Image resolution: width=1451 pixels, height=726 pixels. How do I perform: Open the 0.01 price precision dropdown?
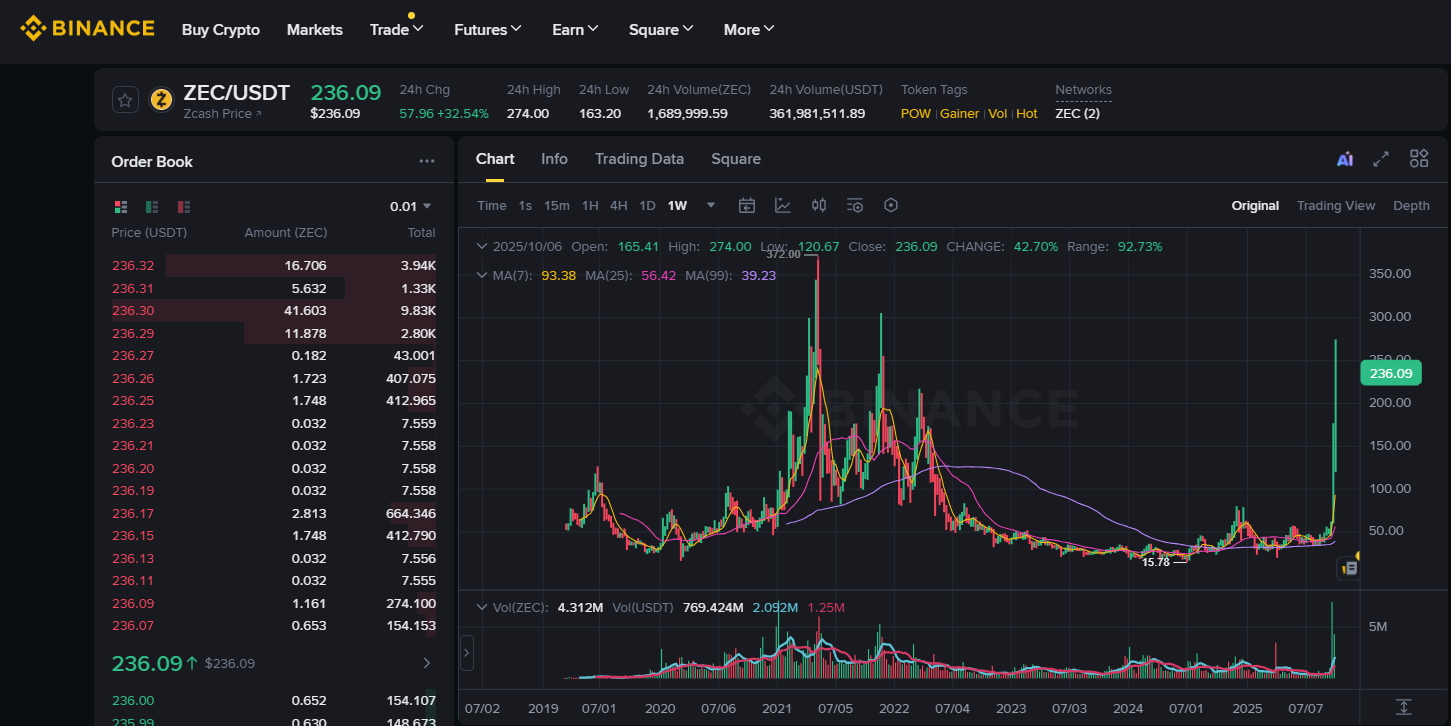pos(410,207)
